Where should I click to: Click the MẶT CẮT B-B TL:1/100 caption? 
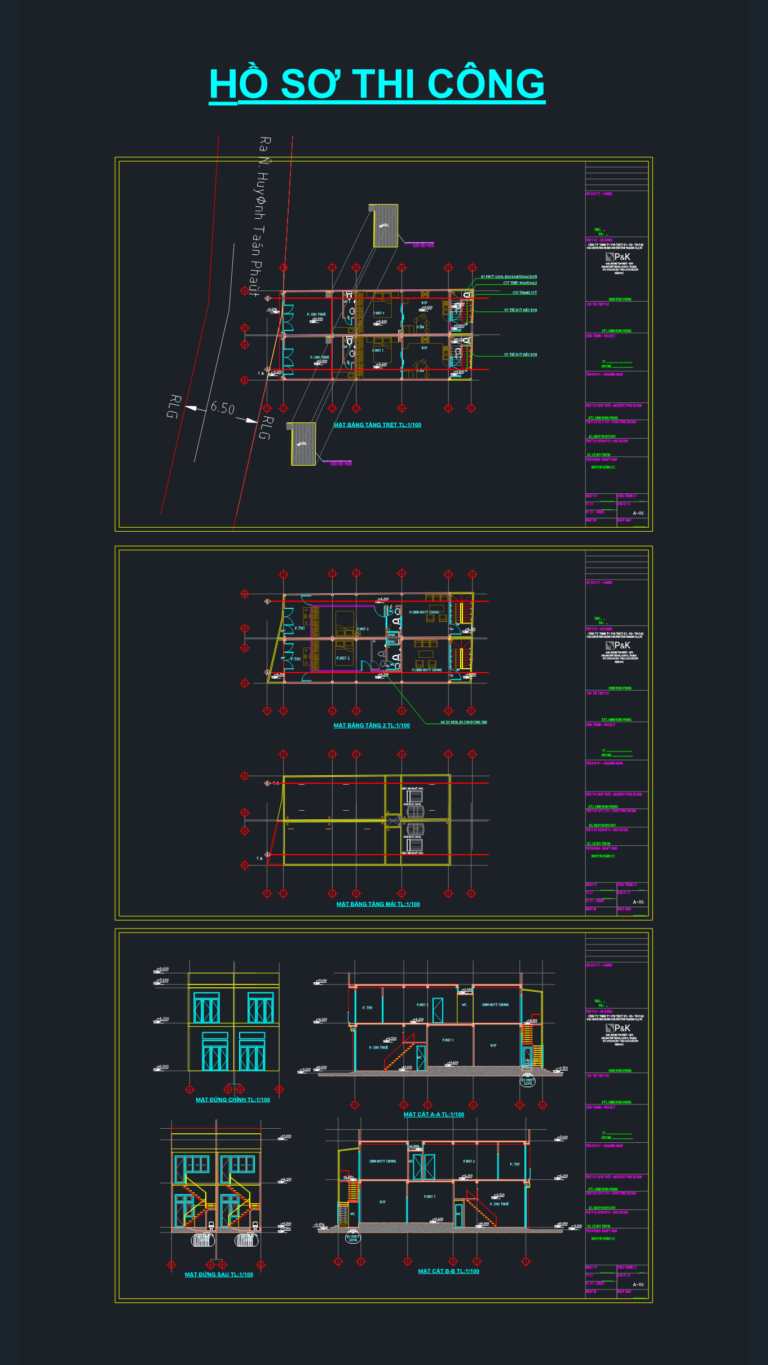tap(448, 1271)
